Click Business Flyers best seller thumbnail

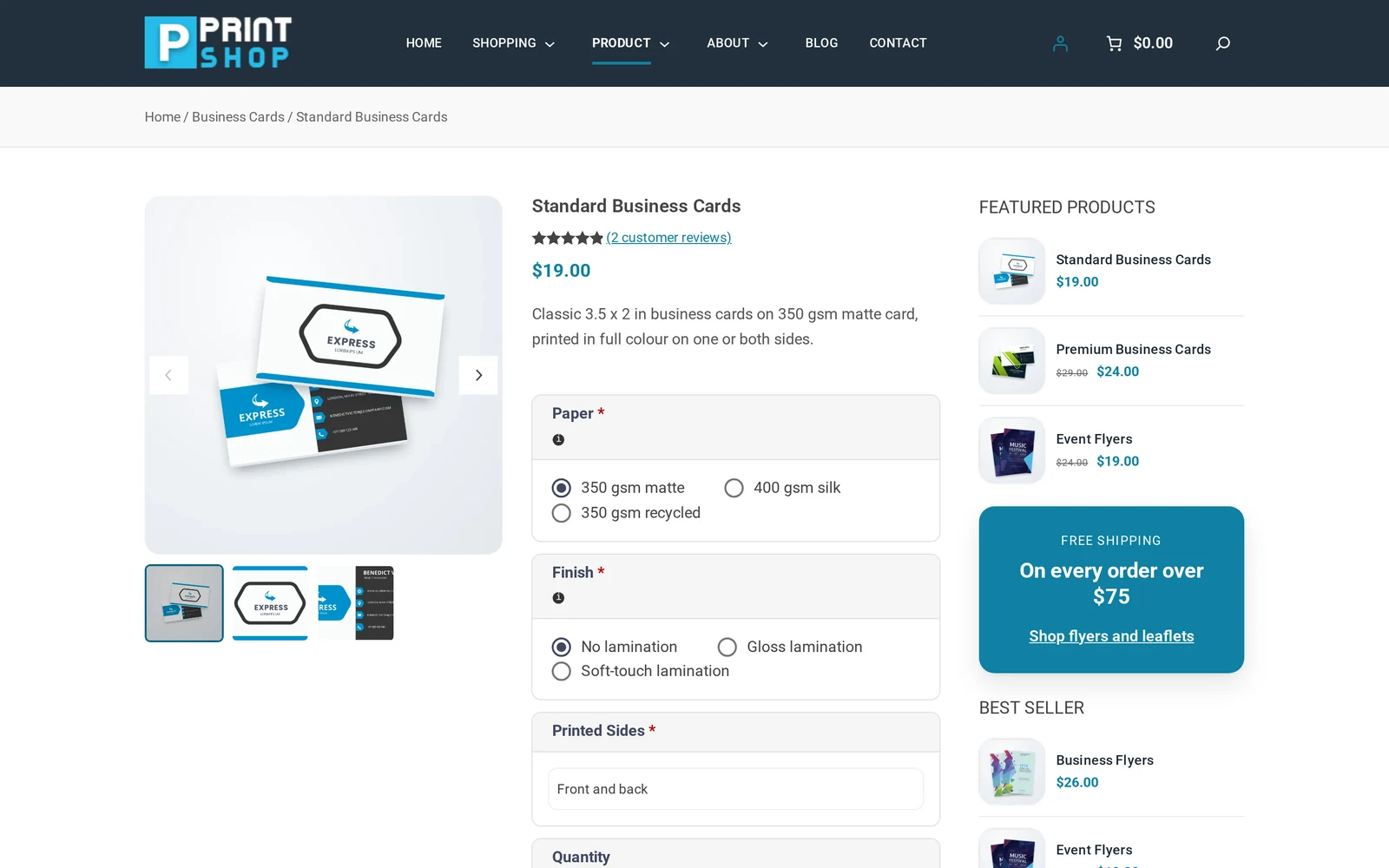pyautogui.click(x=1012, y=772)
